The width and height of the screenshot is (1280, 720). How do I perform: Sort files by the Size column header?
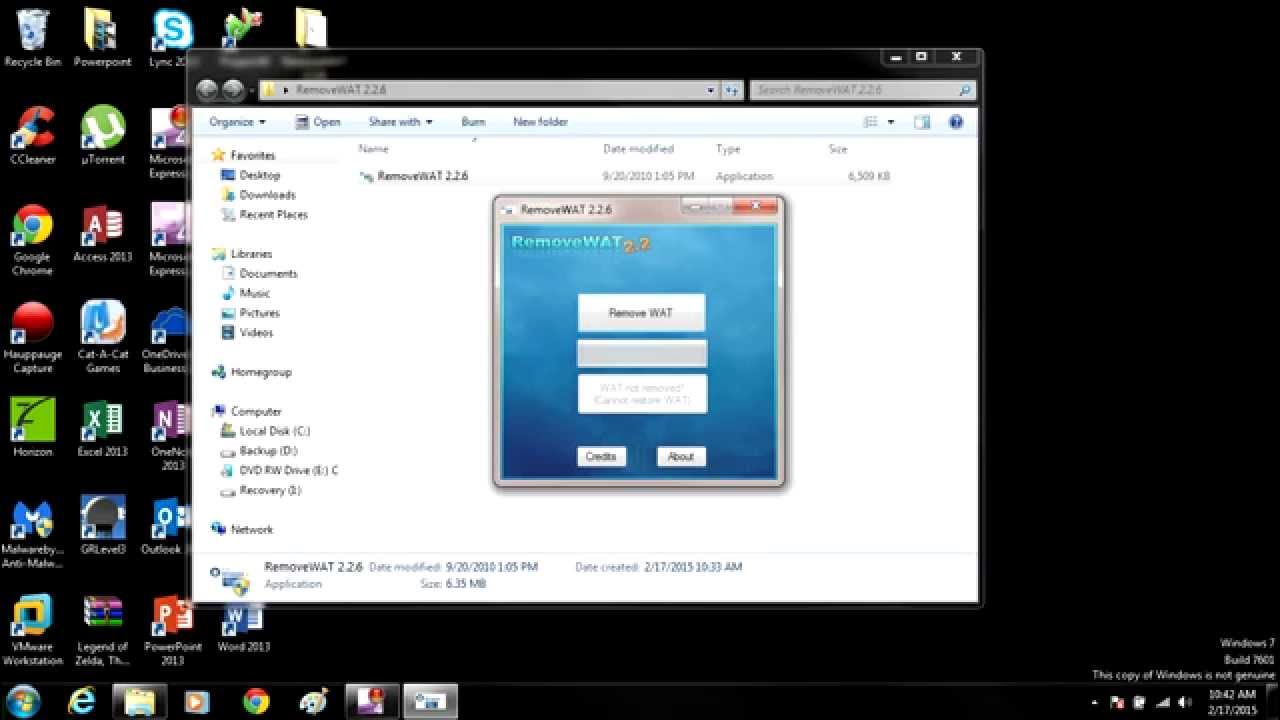pos(838,149)
